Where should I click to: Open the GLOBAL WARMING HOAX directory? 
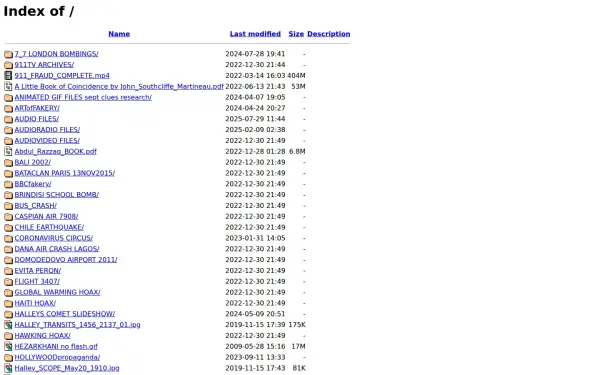(x=57, y=292)
